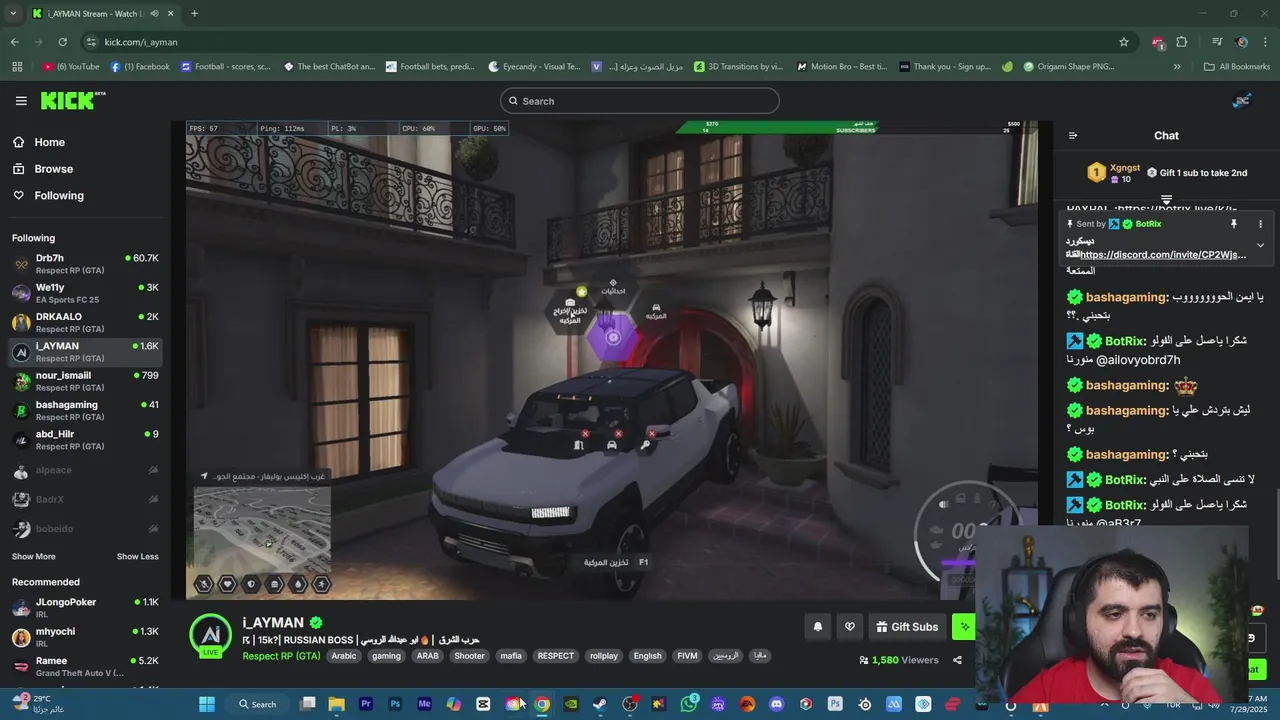
Task: Open All Bookmarks folder
Action: (x=1237, y=67)
